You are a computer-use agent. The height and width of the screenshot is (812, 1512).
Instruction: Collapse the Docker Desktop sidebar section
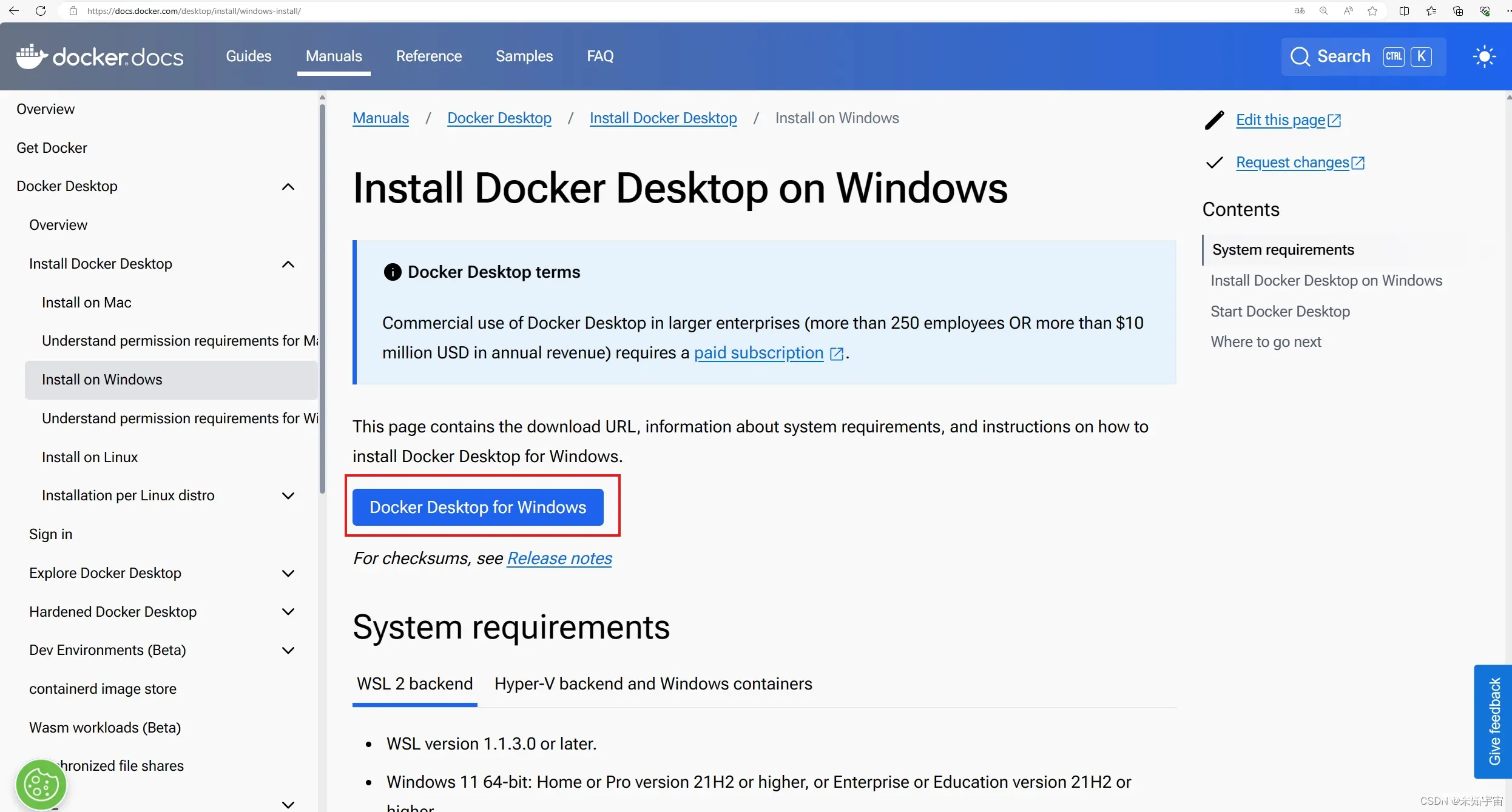[x=288, y=187]
